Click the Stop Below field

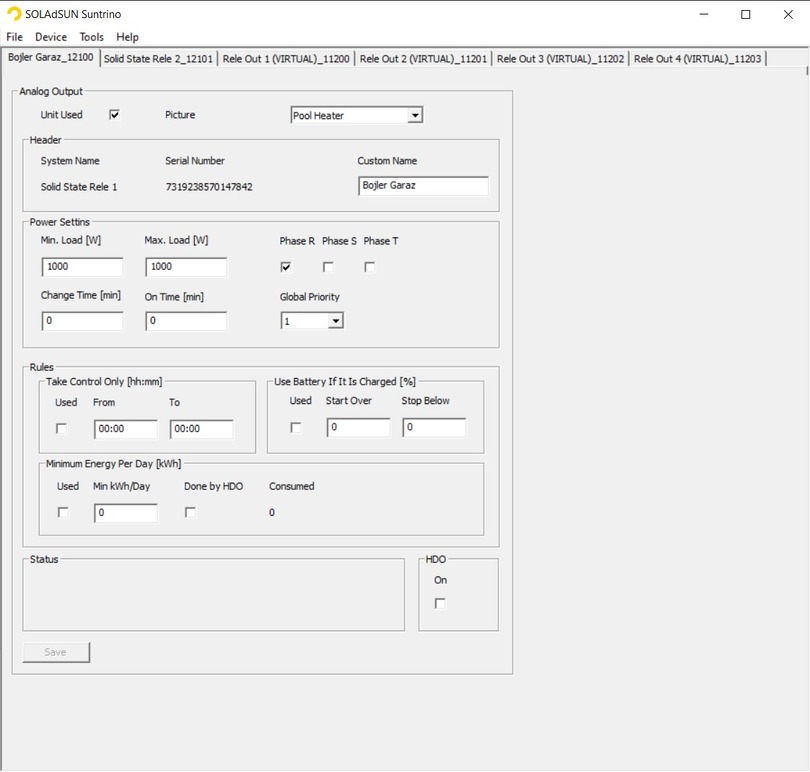tap(434, 427)
